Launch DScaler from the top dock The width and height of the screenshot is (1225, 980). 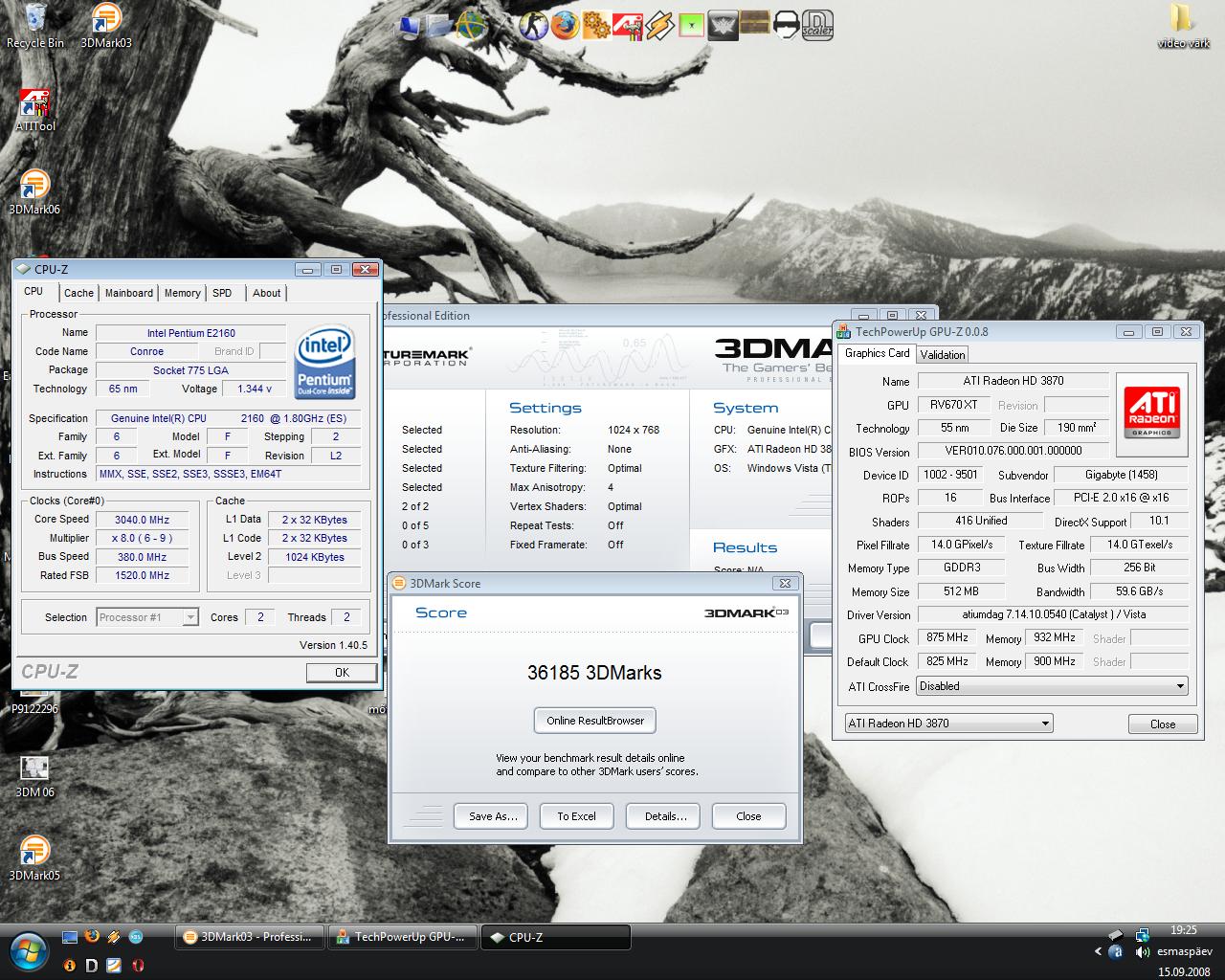817,25
